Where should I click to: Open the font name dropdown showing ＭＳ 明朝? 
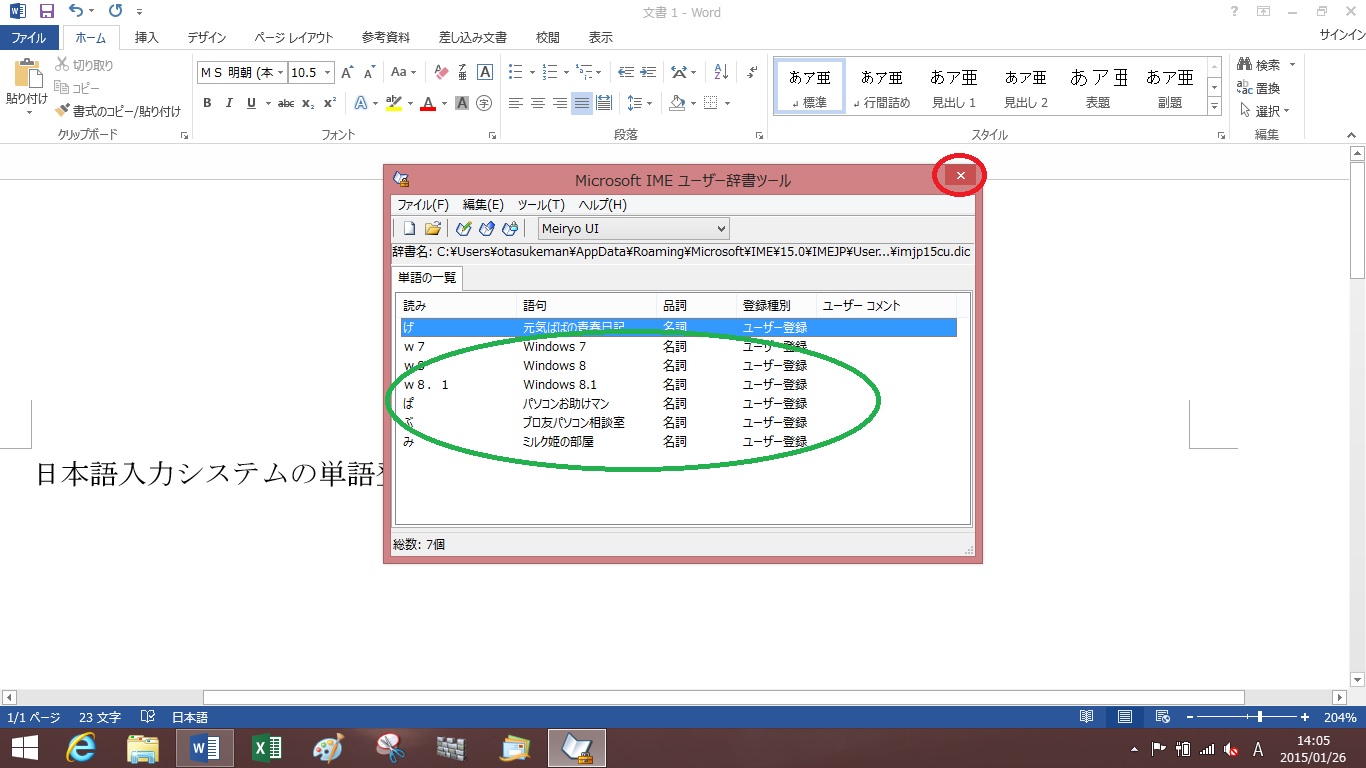tap(281, 72)
